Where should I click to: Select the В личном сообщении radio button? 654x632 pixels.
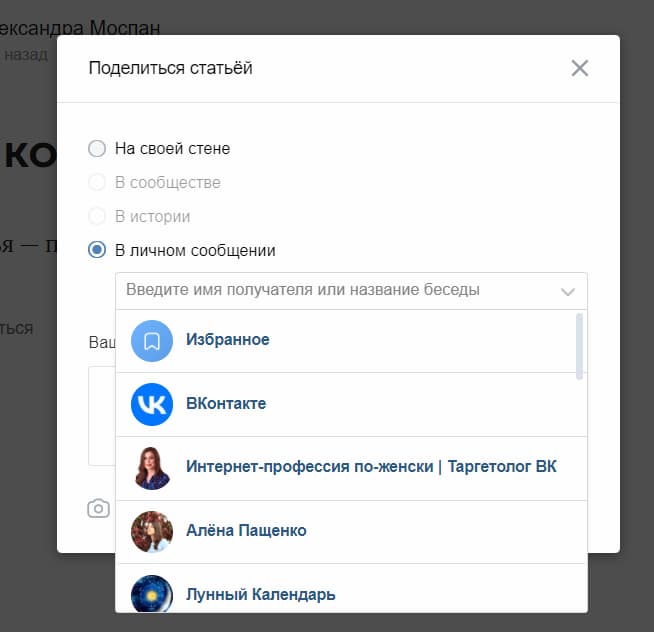[x=97, y=250]
